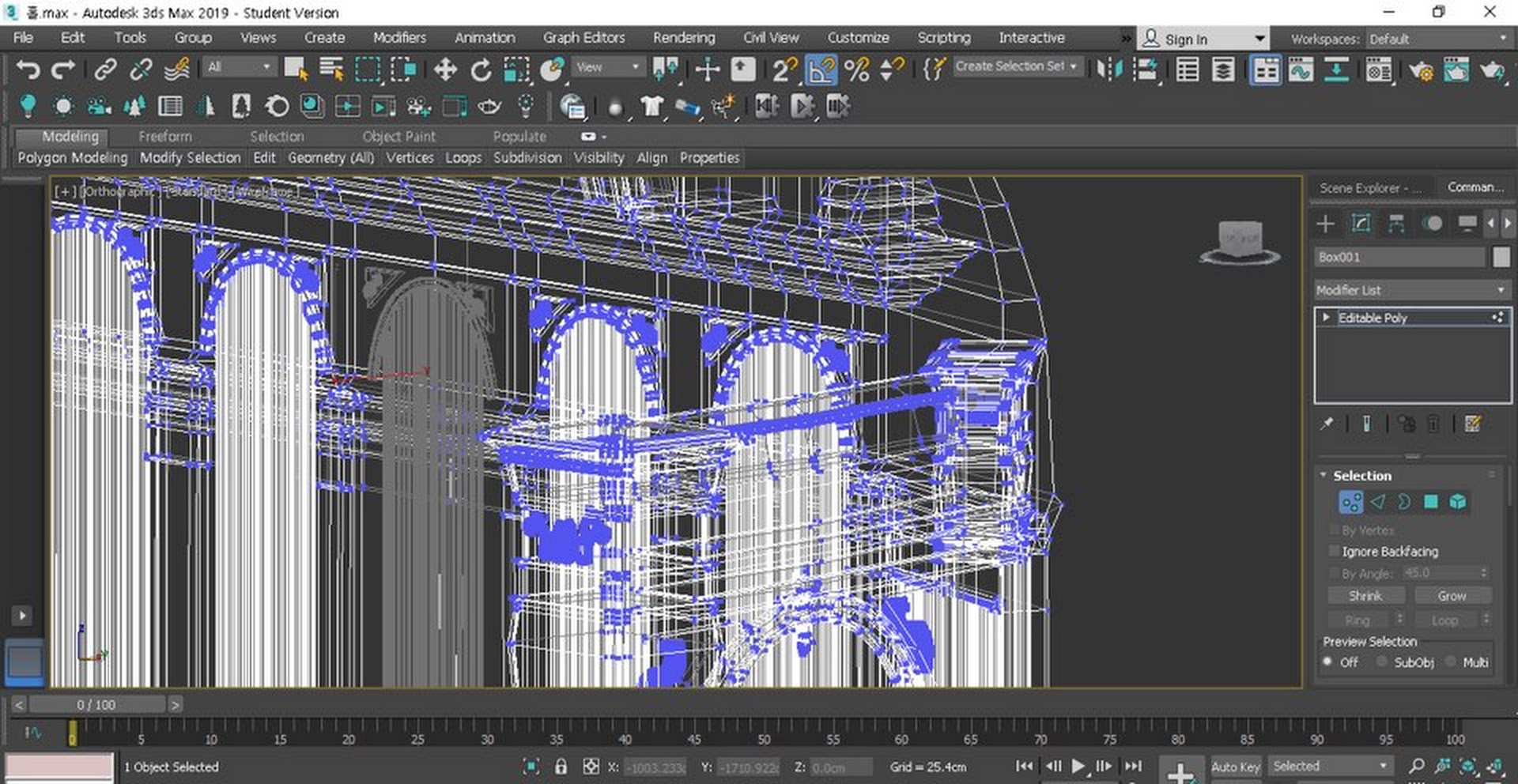This screenshot has height=784, width=1518.
Task: Open the Modifier List dropdown
Action: [x=1410, y=290]
